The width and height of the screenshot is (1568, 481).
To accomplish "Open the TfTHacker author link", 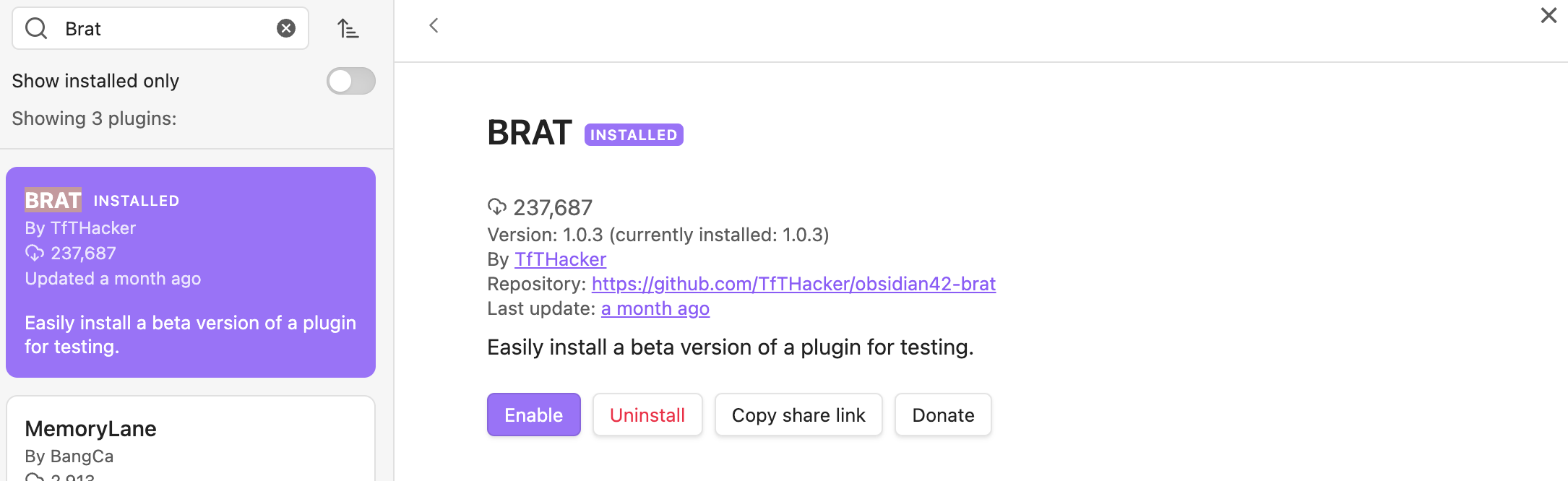I will (560, 259).
